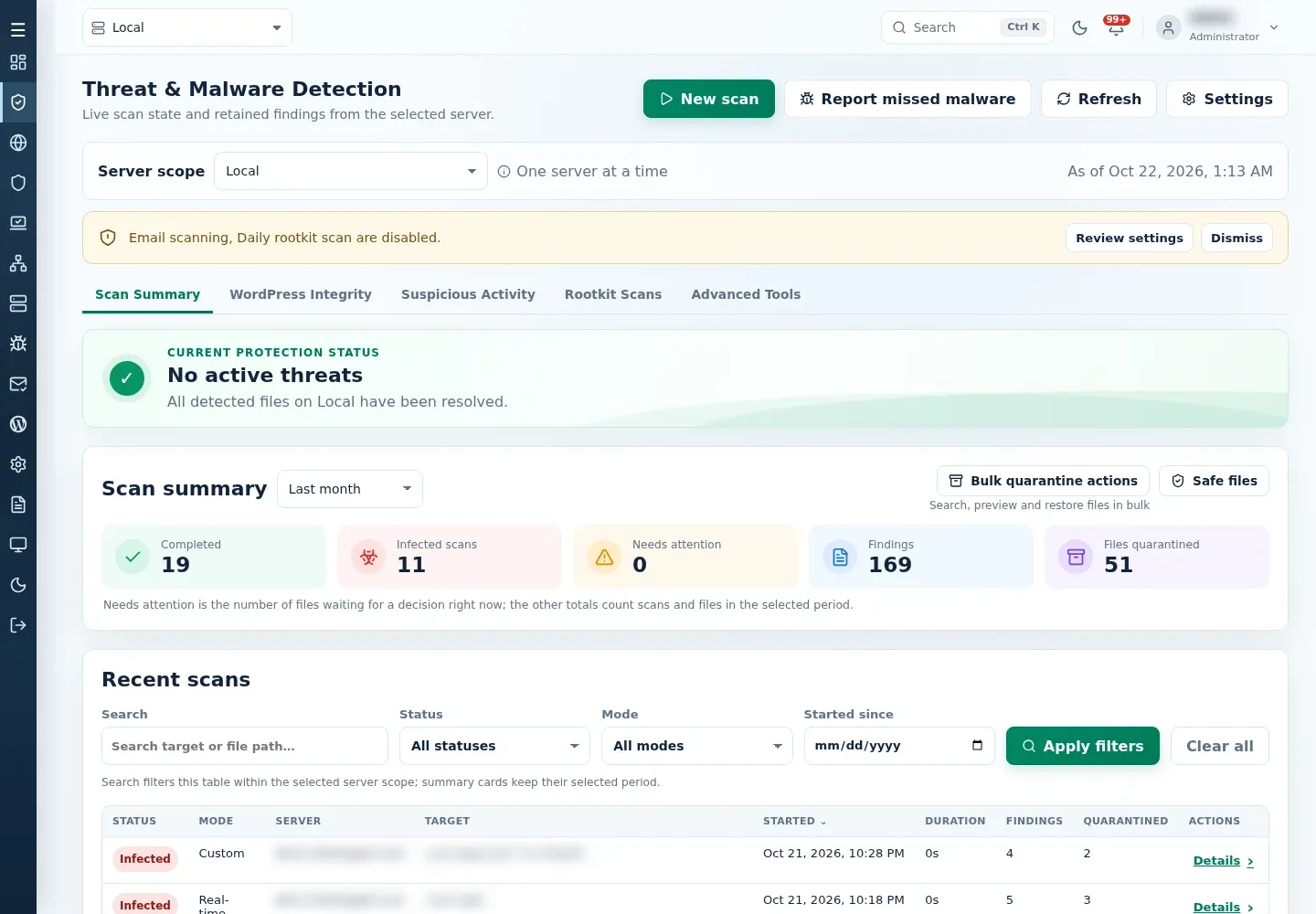
Task: Open the bug icon in the sidebar
Action: click(18, 344)
